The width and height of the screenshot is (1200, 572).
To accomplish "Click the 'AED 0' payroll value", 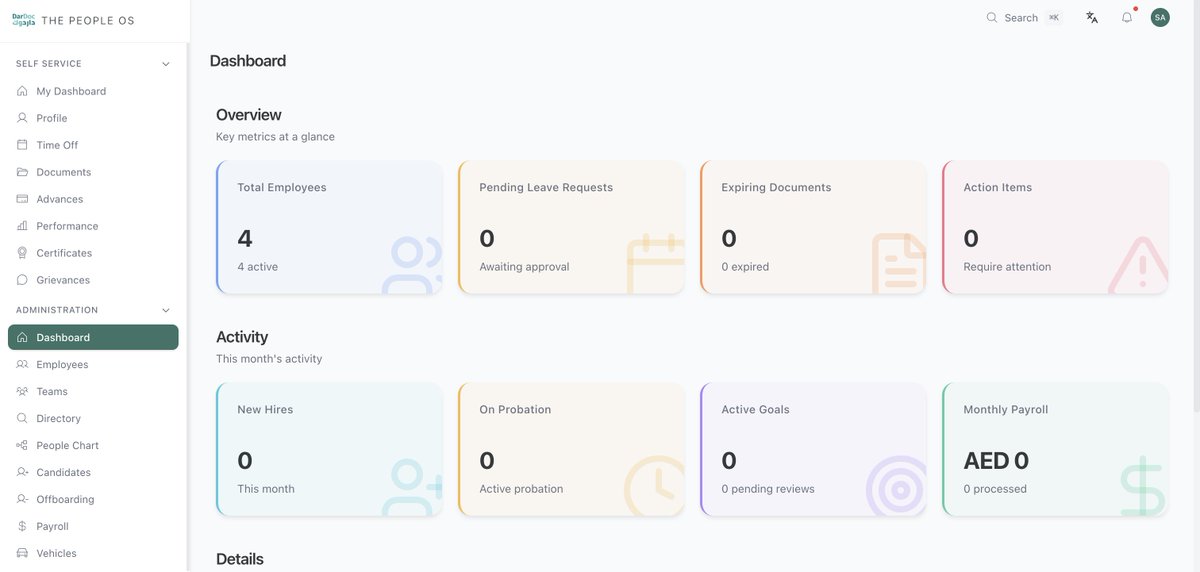I will click(x=996, y=461).
